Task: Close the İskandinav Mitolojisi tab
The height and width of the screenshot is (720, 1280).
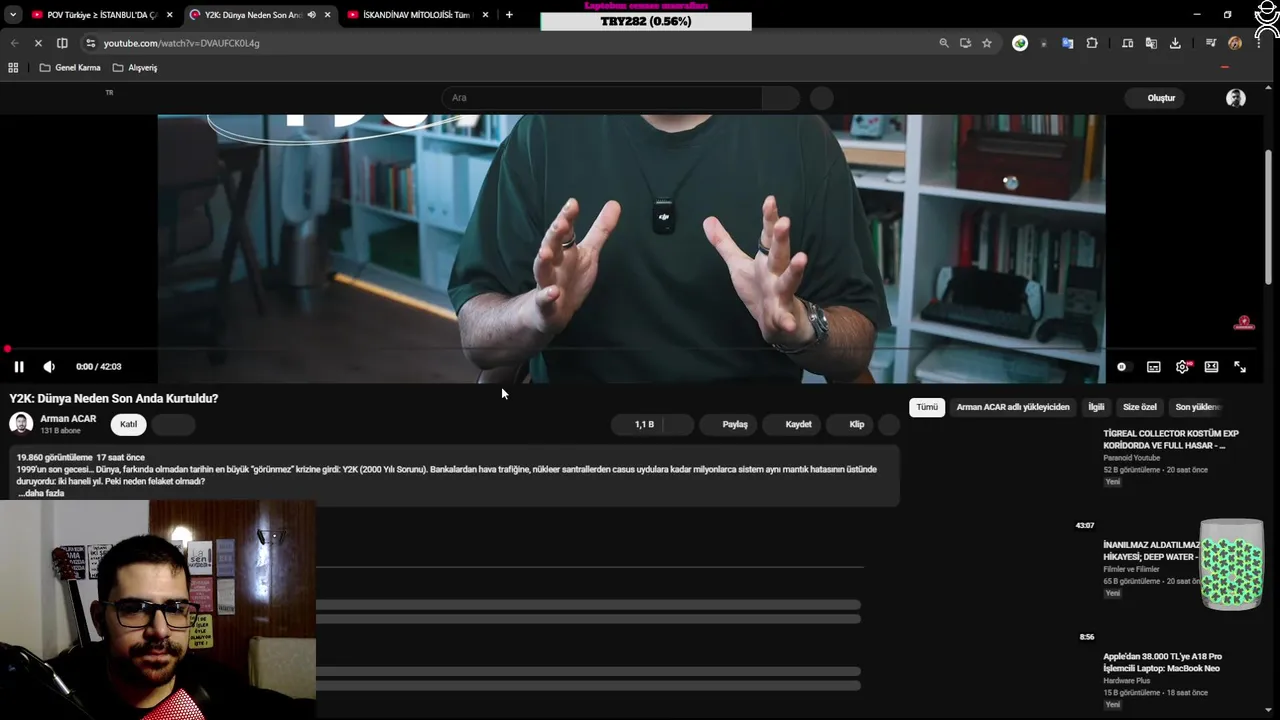Action: tap(486, 15)
